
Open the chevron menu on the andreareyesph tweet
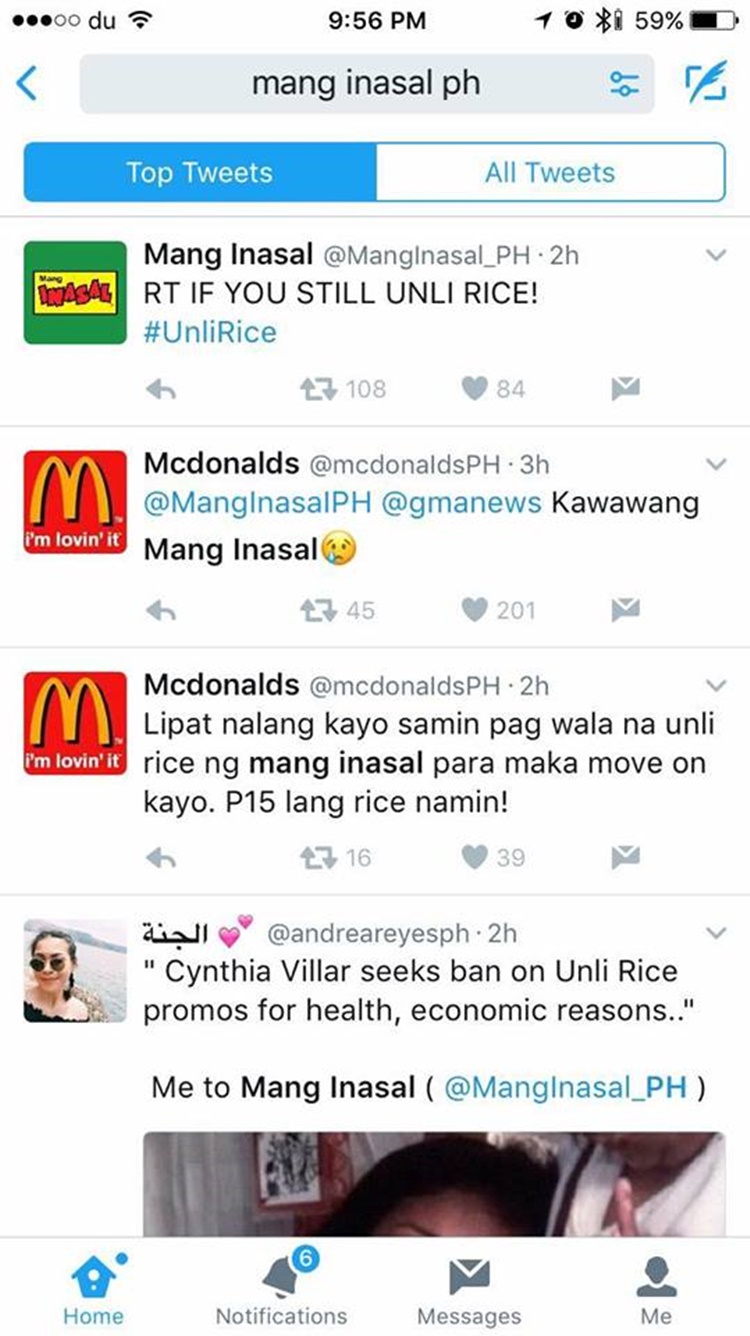click(x=716, y=933)
